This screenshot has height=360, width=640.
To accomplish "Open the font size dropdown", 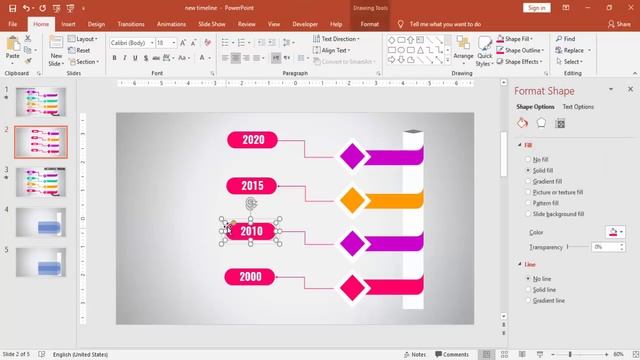I will [x=173, y=43].
